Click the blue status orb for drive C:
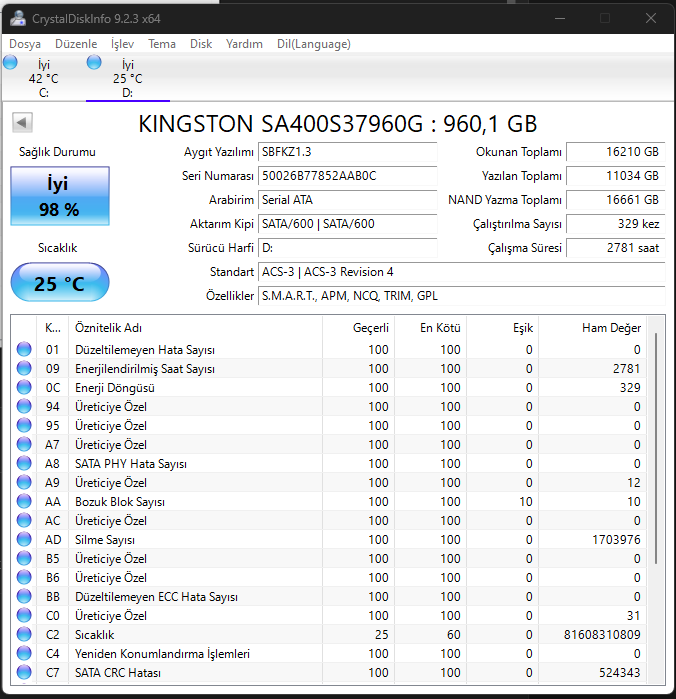The image size is (676, 699). click(10, 62)
